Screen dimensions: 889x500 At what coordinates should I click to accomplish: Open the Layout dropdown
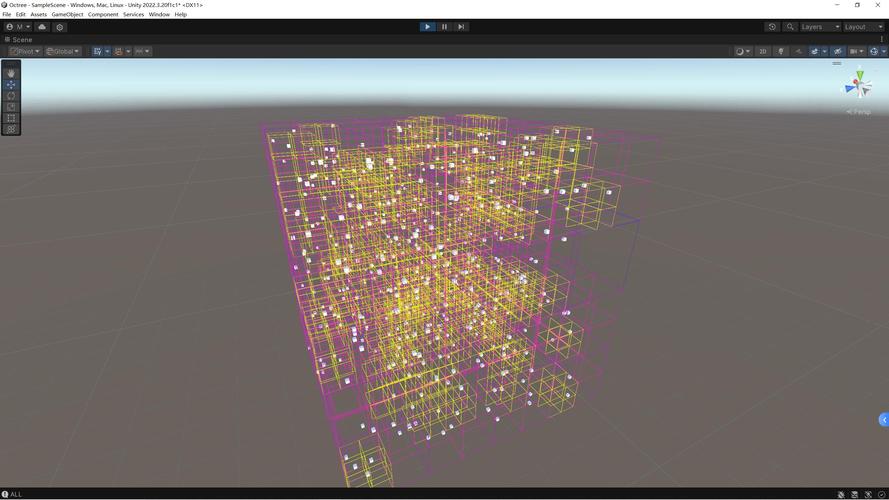coord(863,27)
